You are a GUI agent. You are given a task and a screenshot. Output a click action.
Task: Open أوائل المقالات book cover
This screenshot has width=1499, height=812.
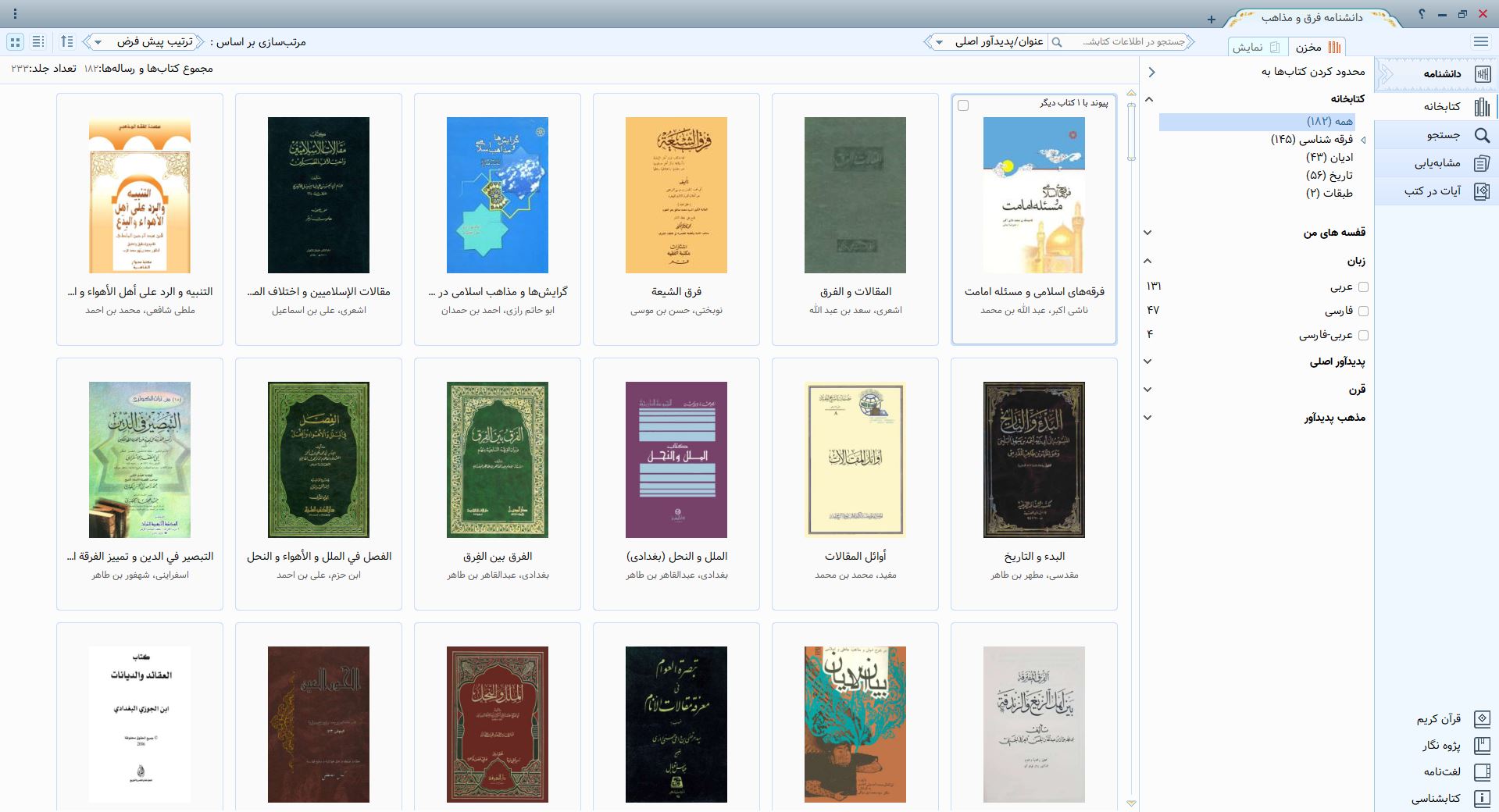coord(855,460)
